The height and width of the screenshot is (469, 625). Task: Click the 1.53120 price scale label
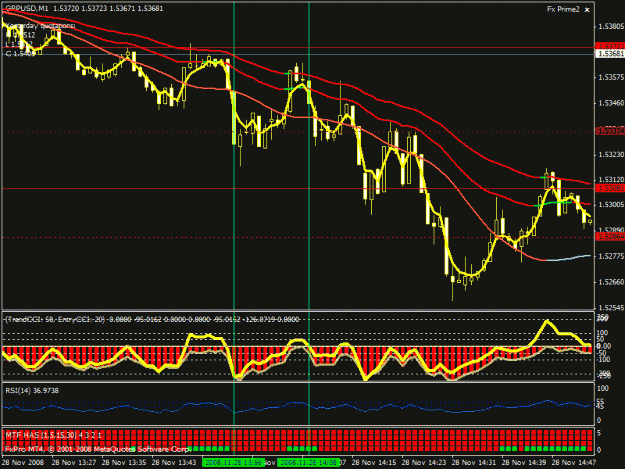click(x=611, y=180)
